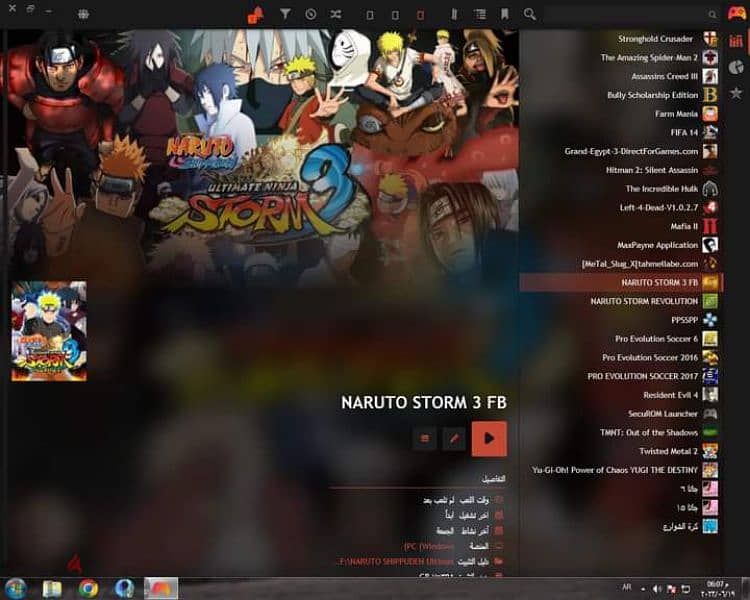Click the volume speaker icon in the tray
The height and width of the screenshot is (600, 750).
pos(657,589)
